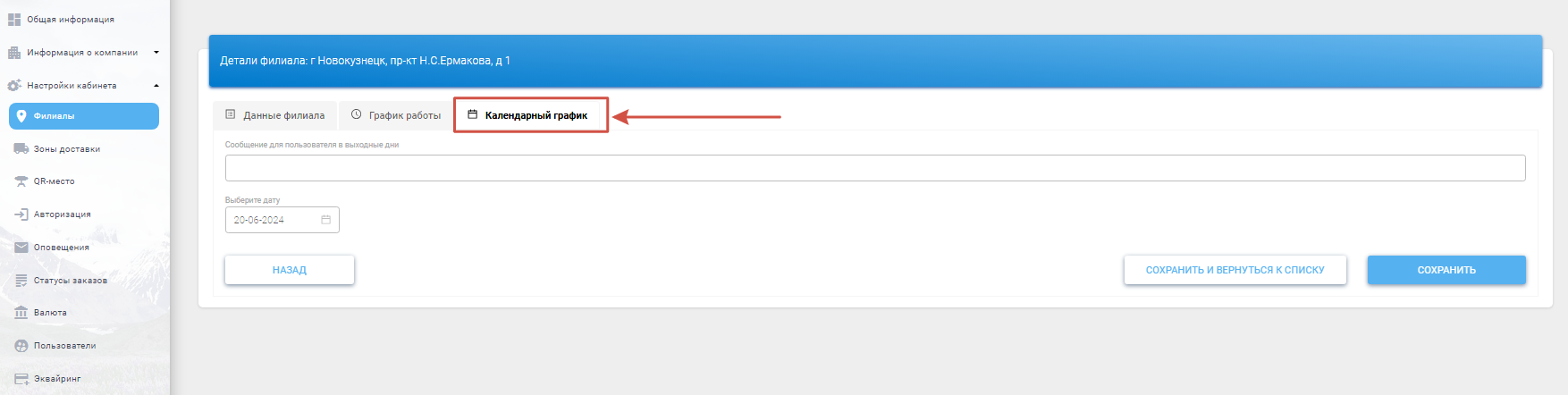This screenshot has width=1568, height=395.
Task: Click the location pin icon in Филиалы
Action: 21,116
